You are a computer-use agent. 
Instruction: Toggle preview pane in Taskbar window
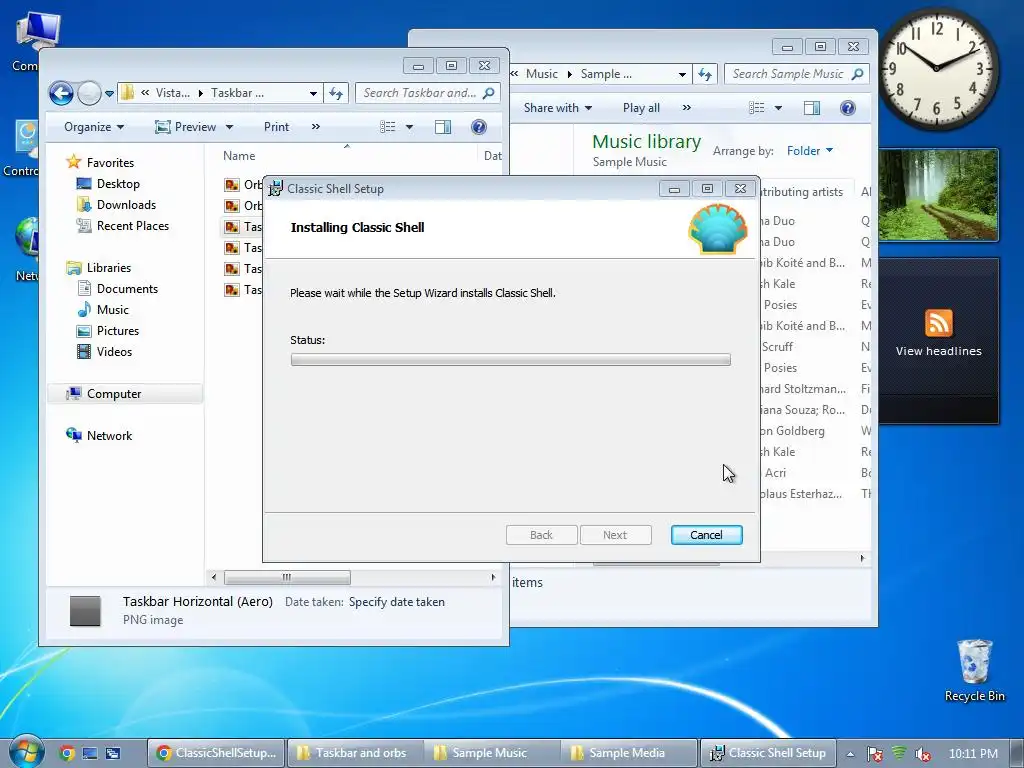(x=443, y=127)
